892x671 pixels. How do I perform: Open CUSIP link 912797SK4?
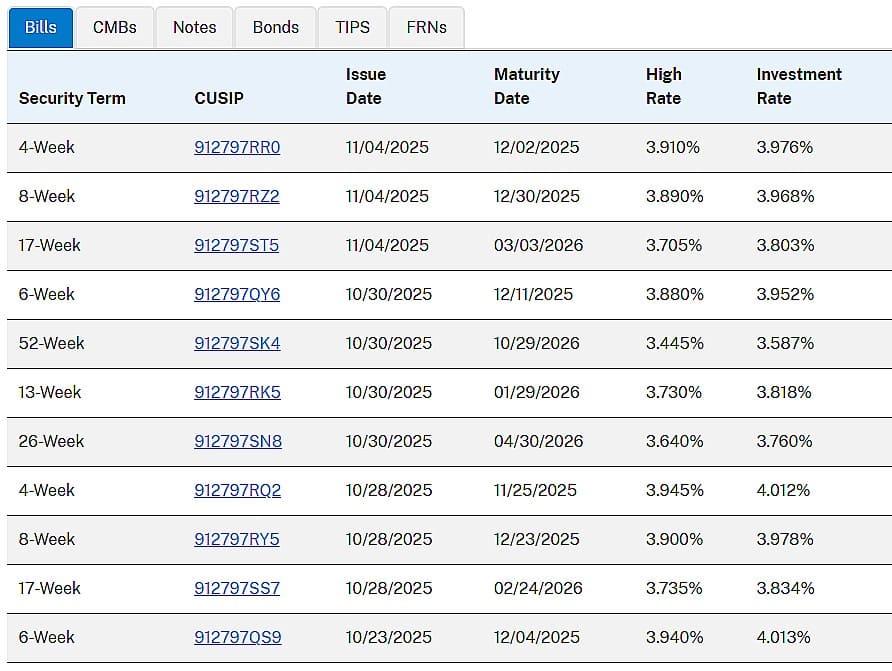point(237,343)
